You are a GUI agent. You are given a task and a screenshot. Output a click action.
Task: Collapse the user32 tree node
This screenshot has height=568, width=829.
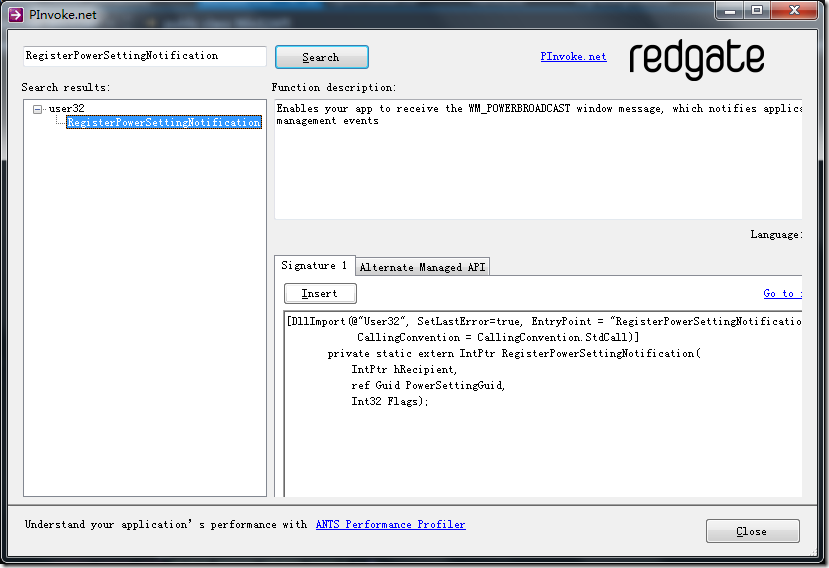[x=38, y=109]
